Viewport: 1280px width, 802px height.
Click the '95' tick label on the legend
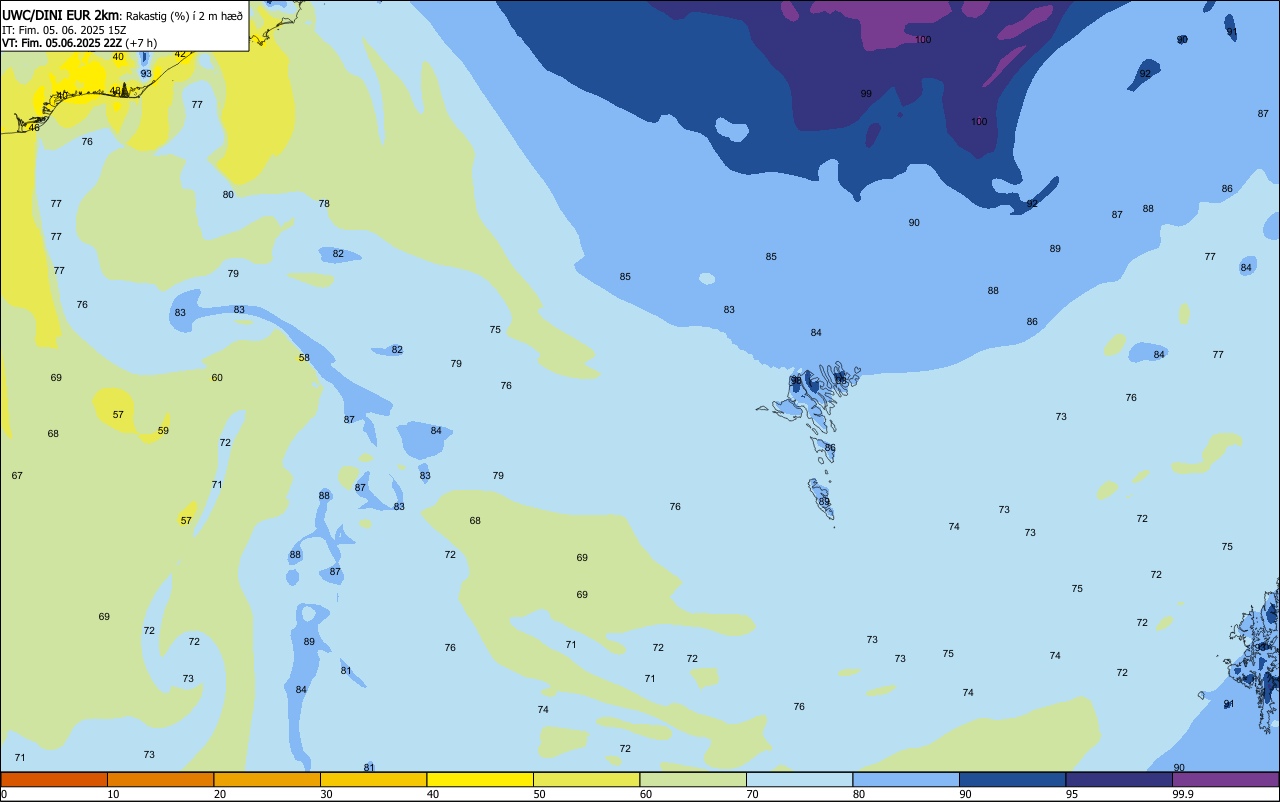(x=1072, y=794)
